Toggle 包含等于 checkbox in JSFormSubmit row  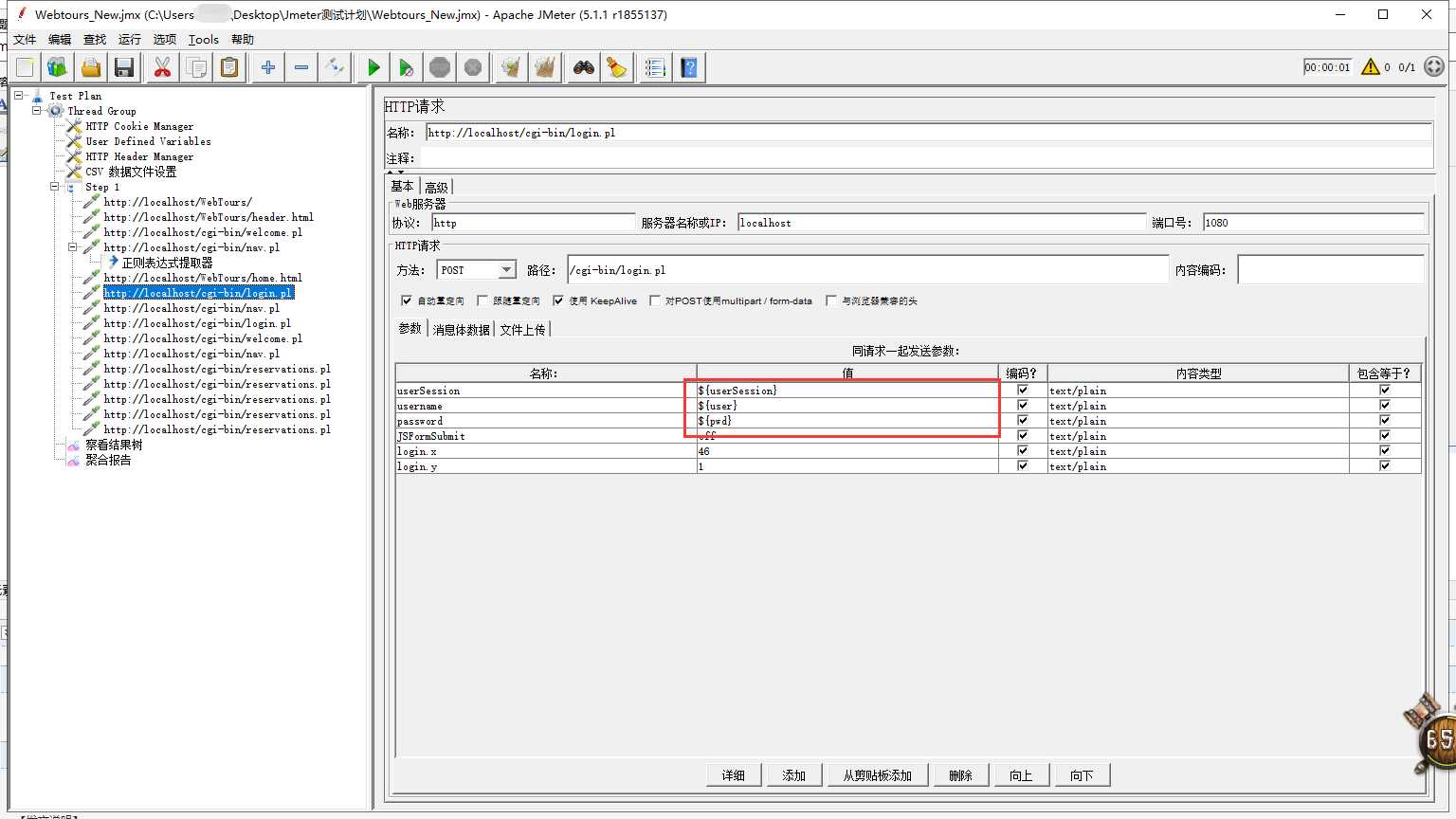[1385, 435]
